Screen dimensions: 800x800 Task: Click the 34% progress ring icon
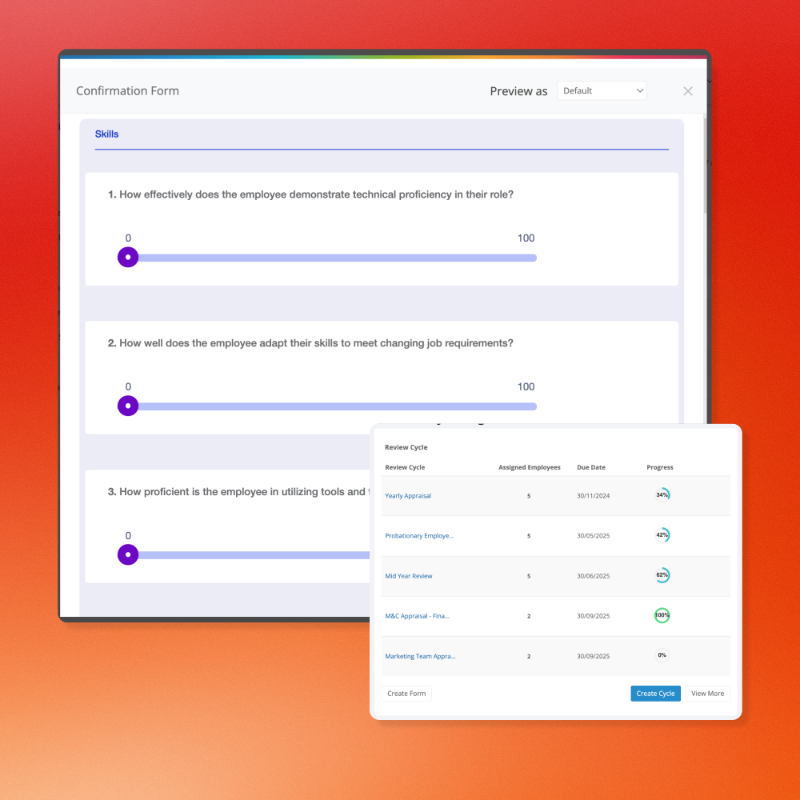(662, 495)
